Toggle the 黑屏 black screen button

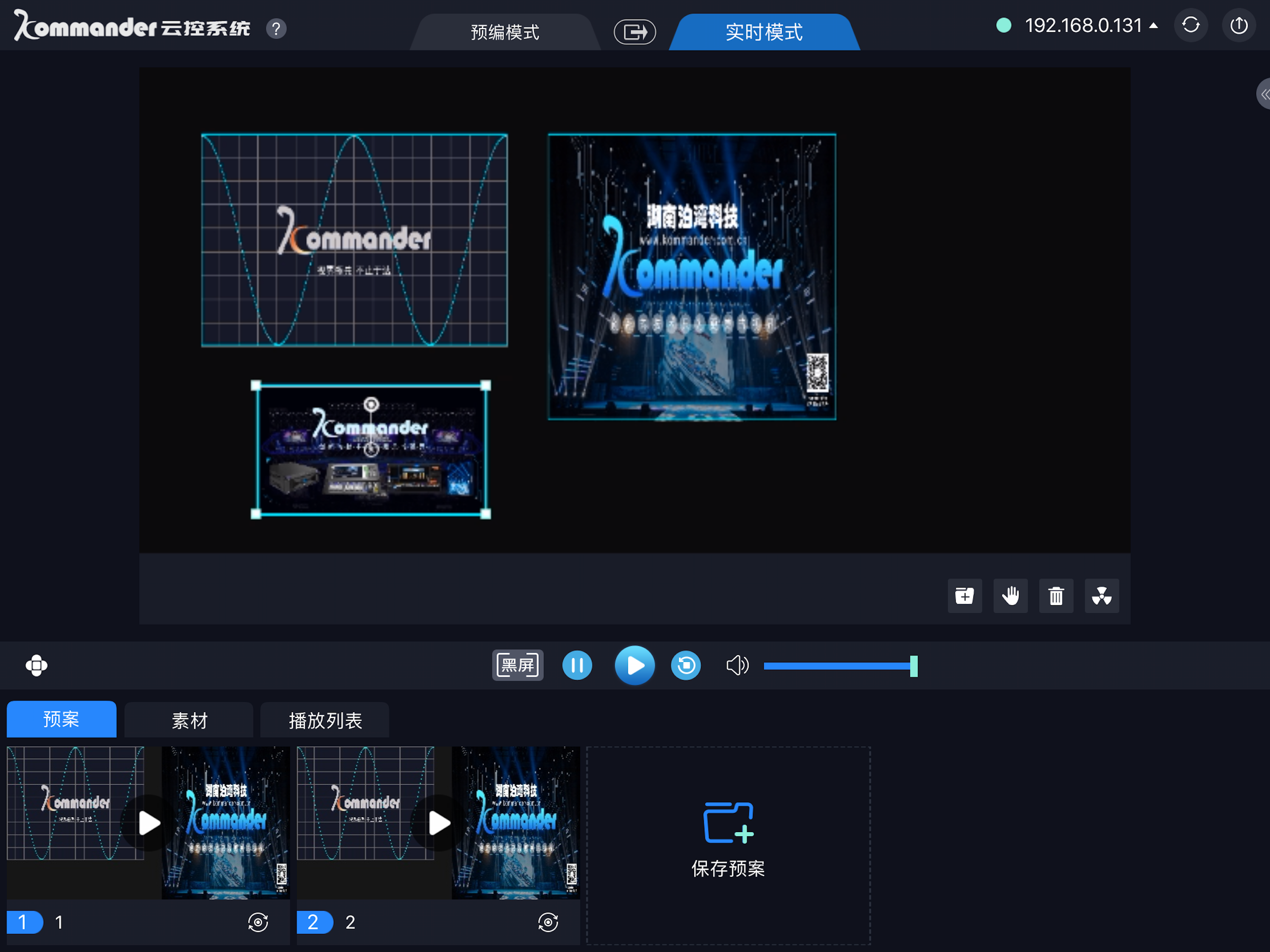pos(518,666)
